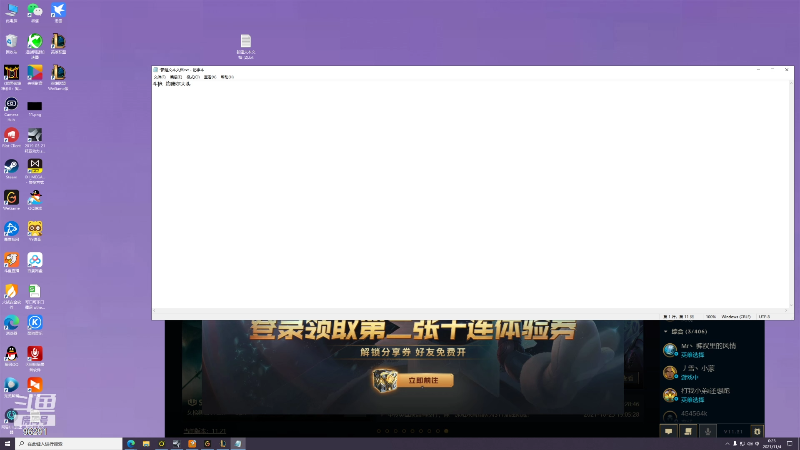Open File Explorer from the taskbar
The width and height of the screenshot is (800, 450).
click(x=146, y=444)
